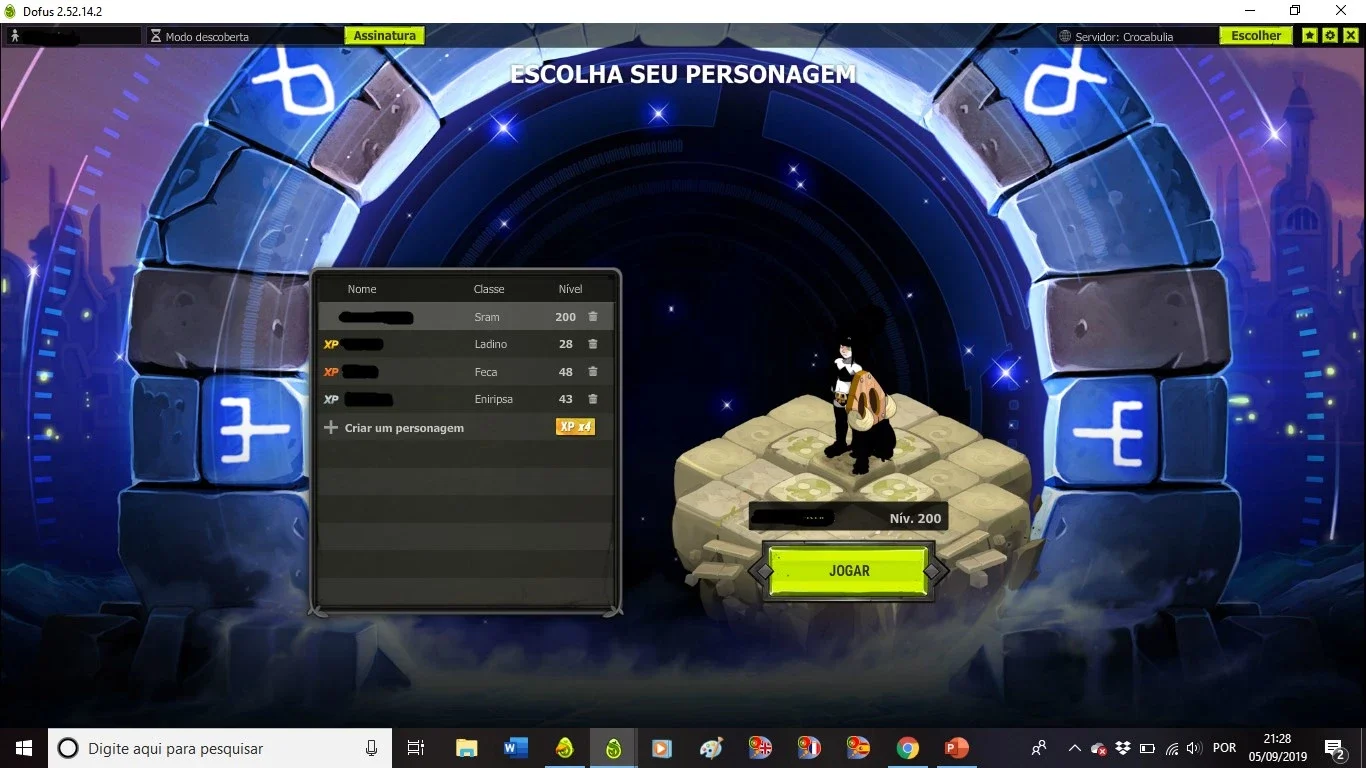
Task: Click the JOGAR play button
Action: pyautogui.click(x=849, y=571)
